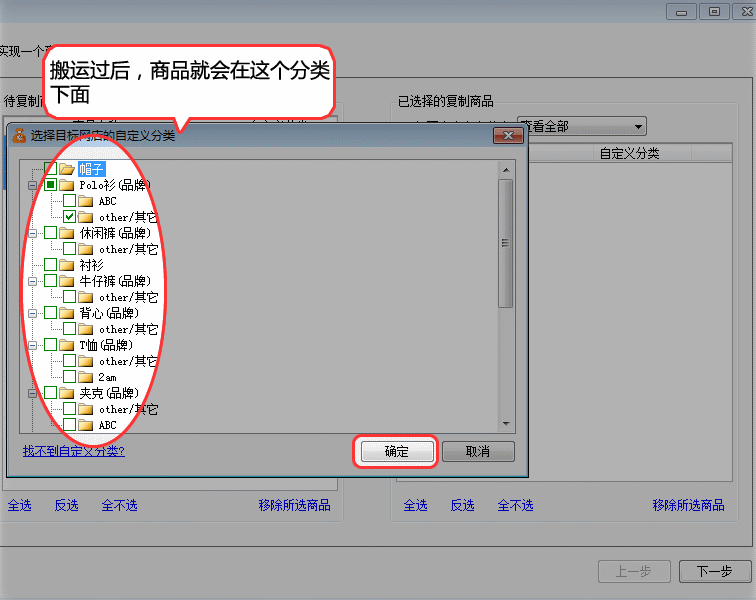
Task: Open the 找不到自定义分类? link
Action: point(74,451)
